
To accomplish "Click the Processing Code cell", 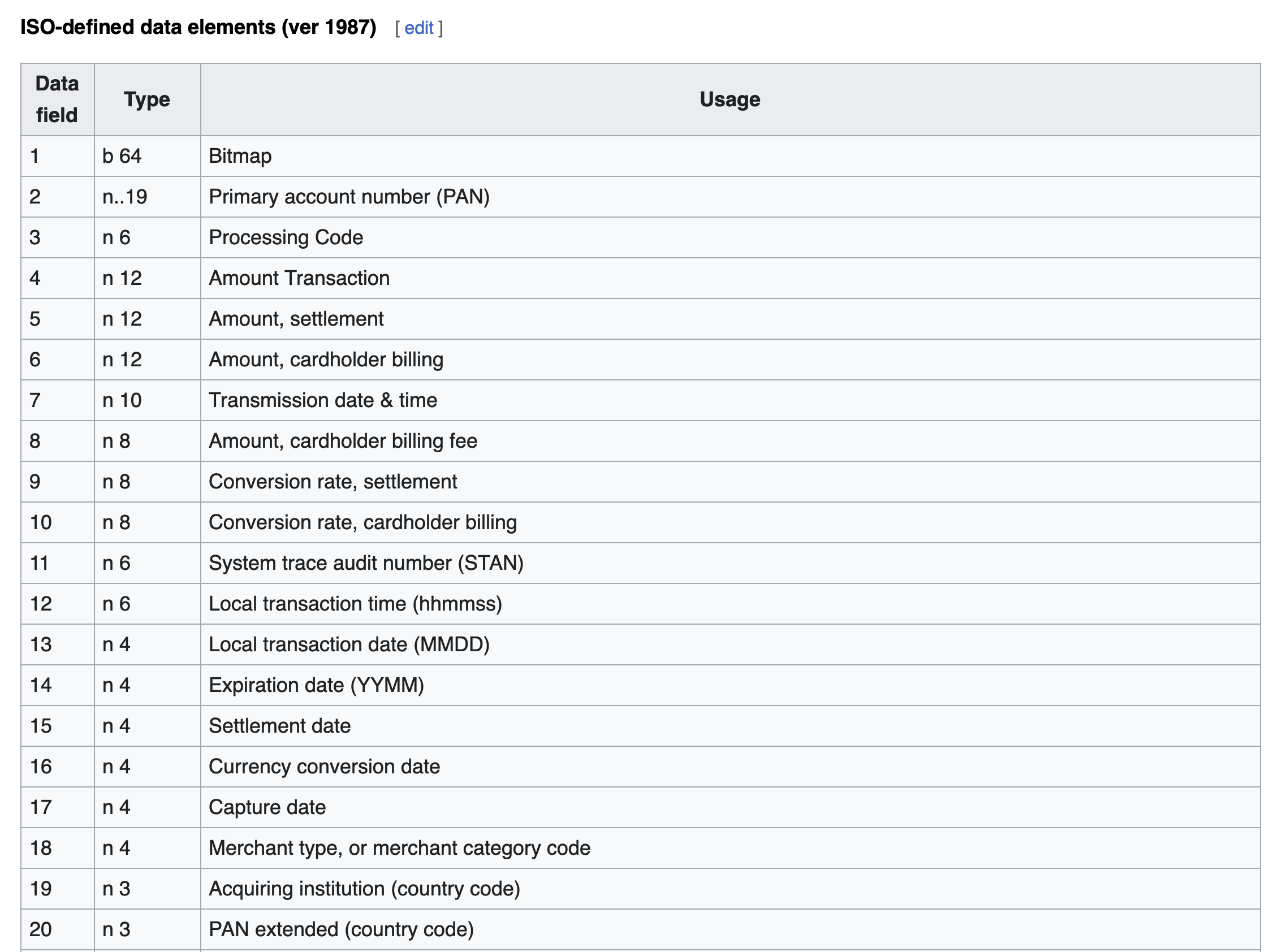I will (286, 237).
